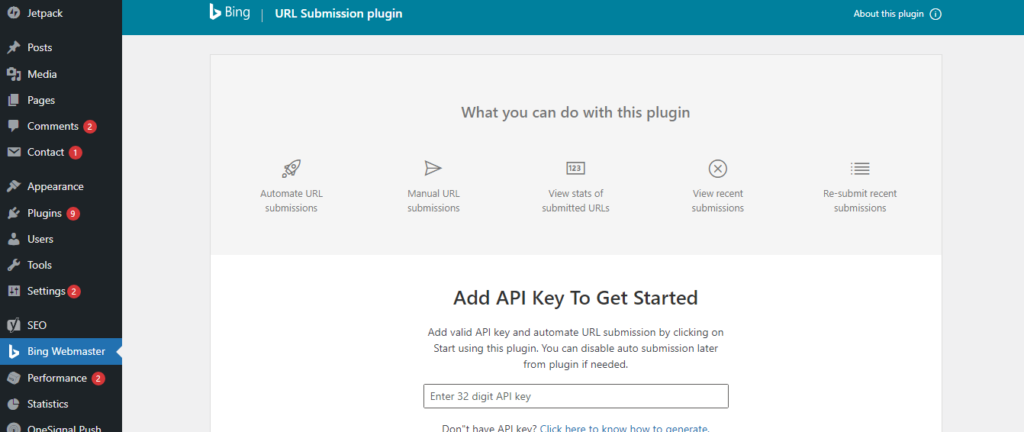Click the Re-submit recent submissions list icon
Screen dimensions: 1024x432
pos(859,168)
